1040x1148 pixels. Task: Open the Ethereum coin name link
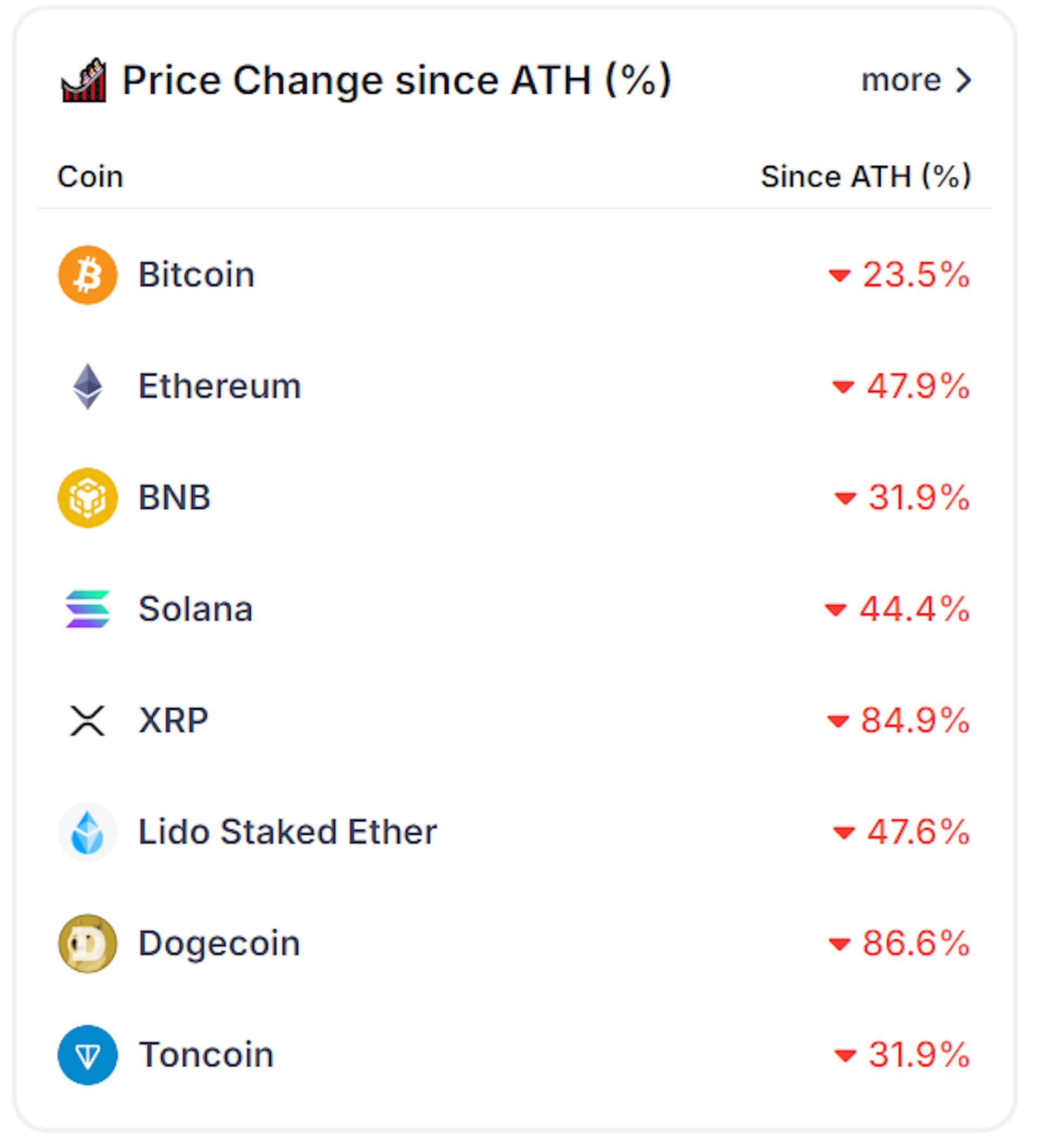220,387
